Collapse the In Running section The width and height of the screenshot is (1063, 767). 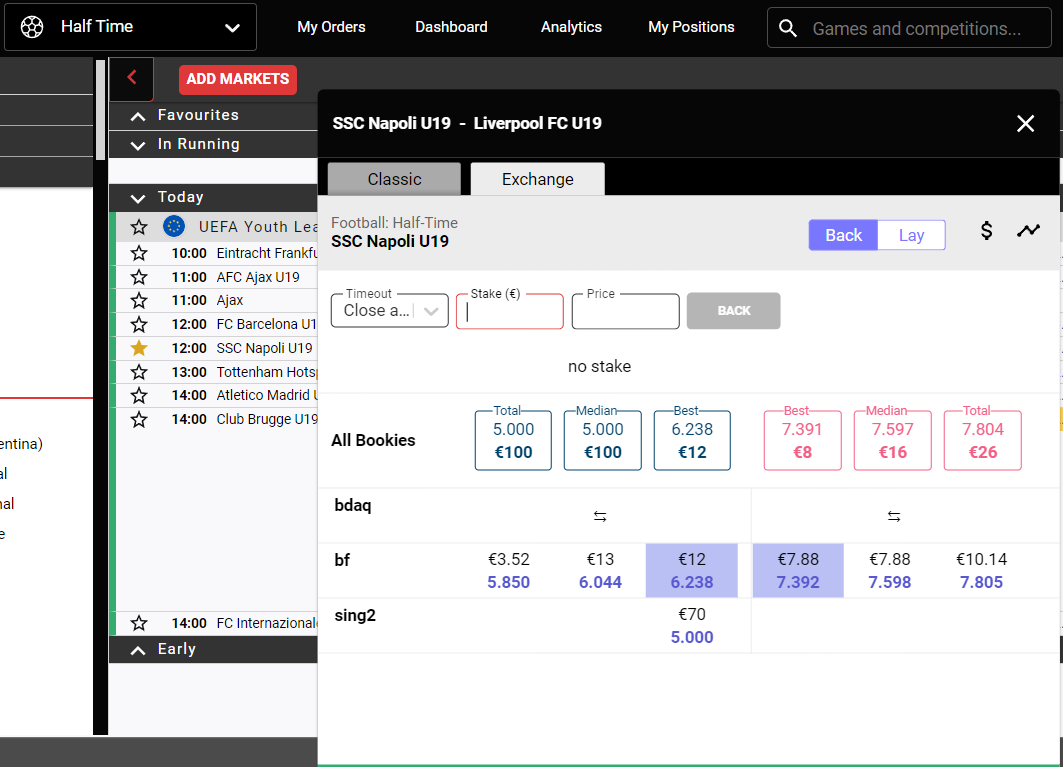pos(138,145)
